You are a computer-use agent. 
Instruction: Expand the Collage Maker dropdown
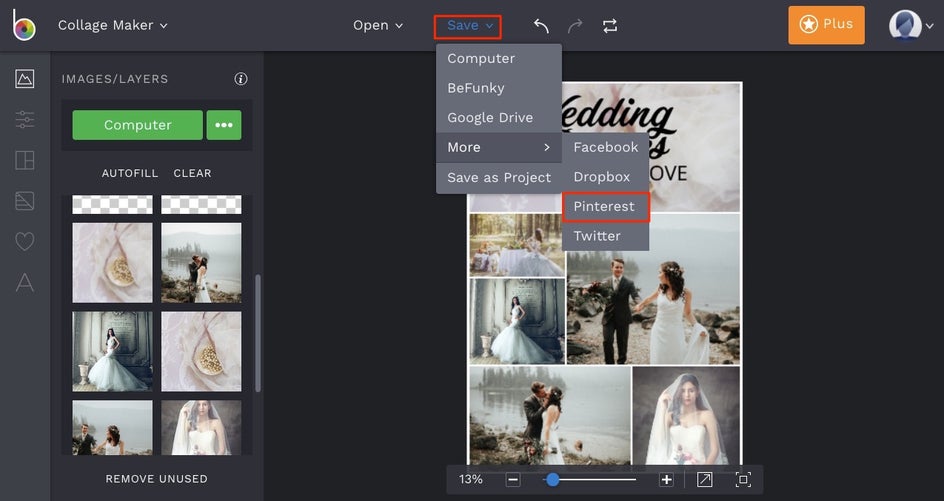113,25
